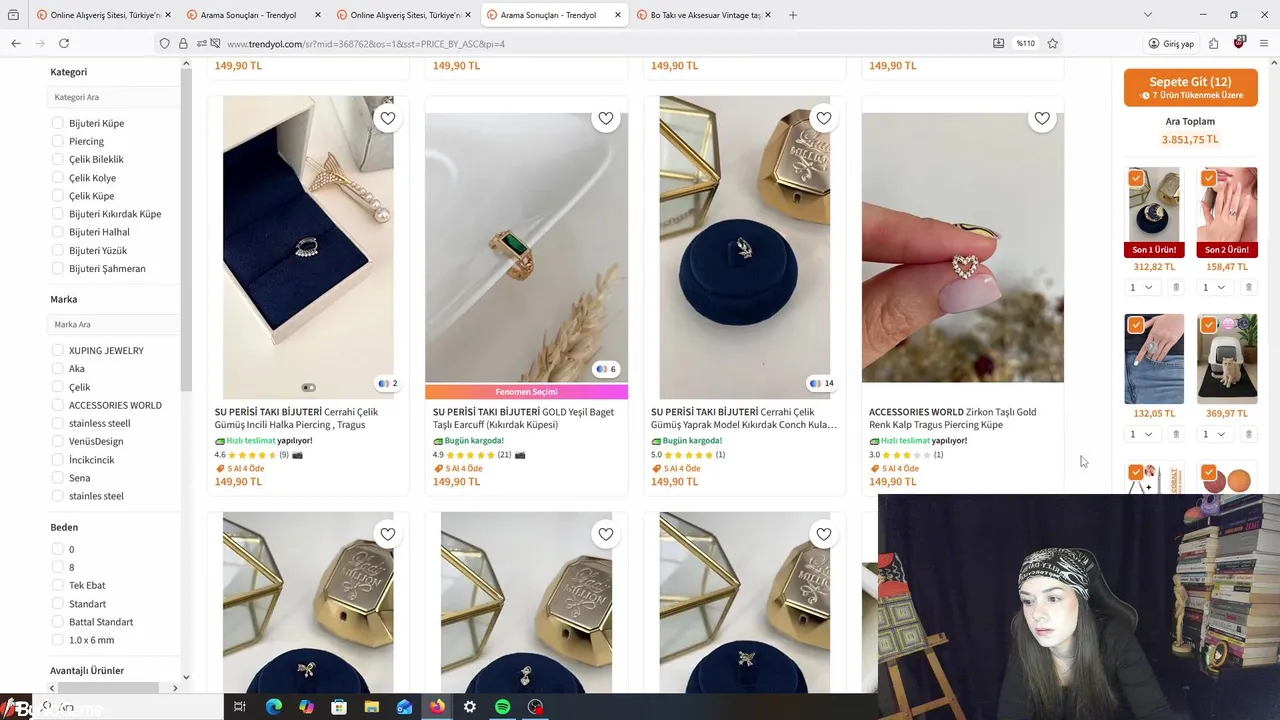Image resolution: width=1280 pixels, height=720 pixels.
Task: Go to cart via Sepete Git (12)
Action: click(1190, 87)
